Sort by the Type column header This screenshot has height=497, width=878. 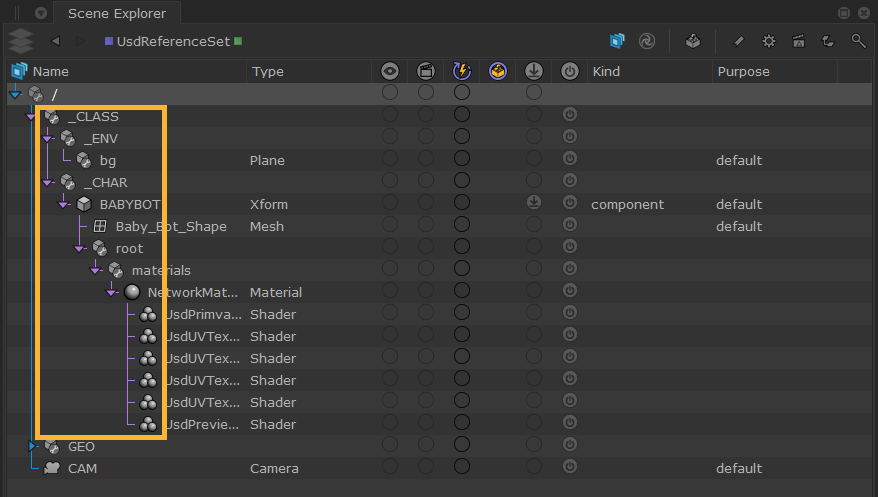(268, 71)
